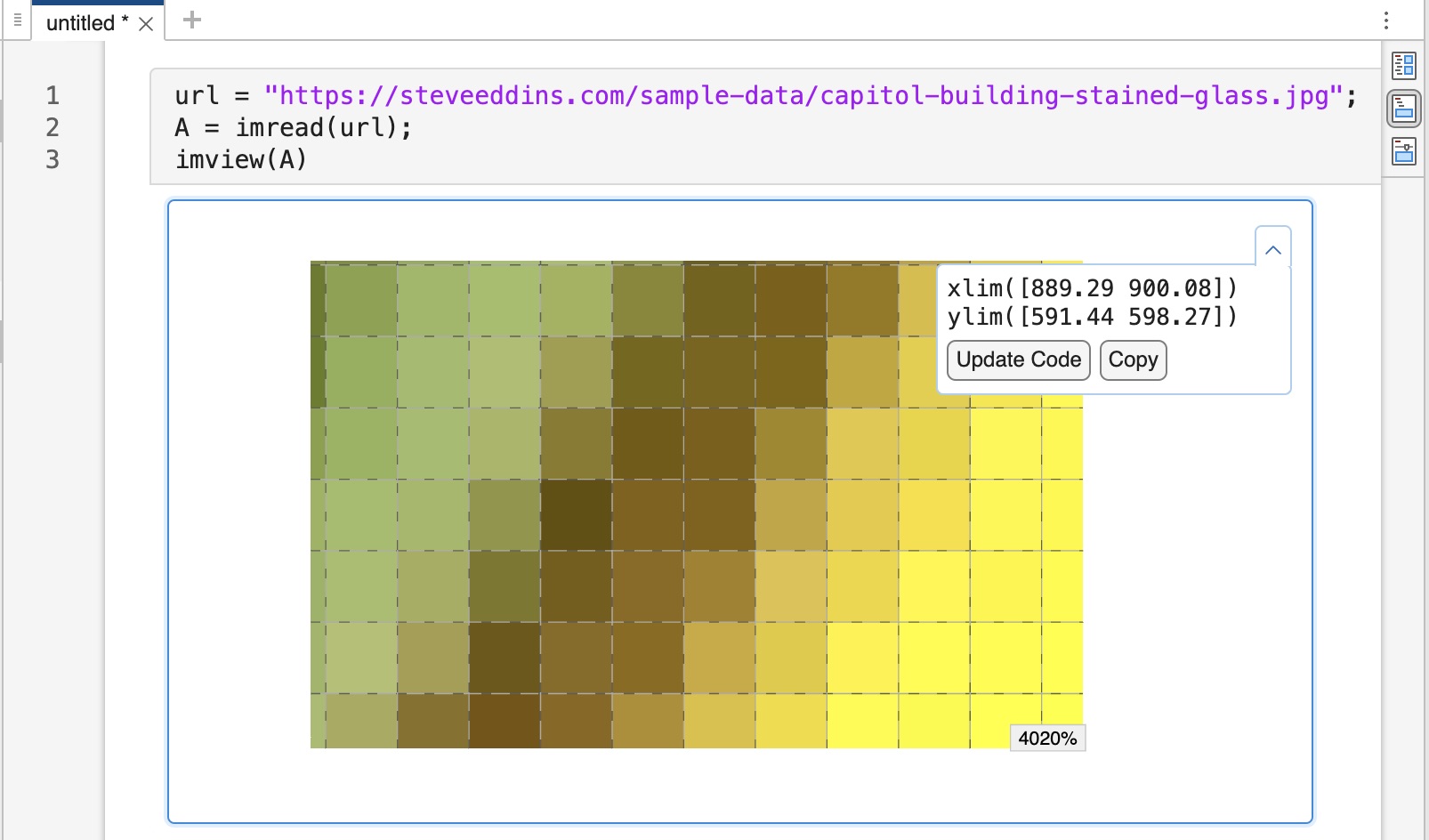Viewport: 1429px width, 840px height.
Task: Click the ylim text in the popup
Action: (1092, 317)
